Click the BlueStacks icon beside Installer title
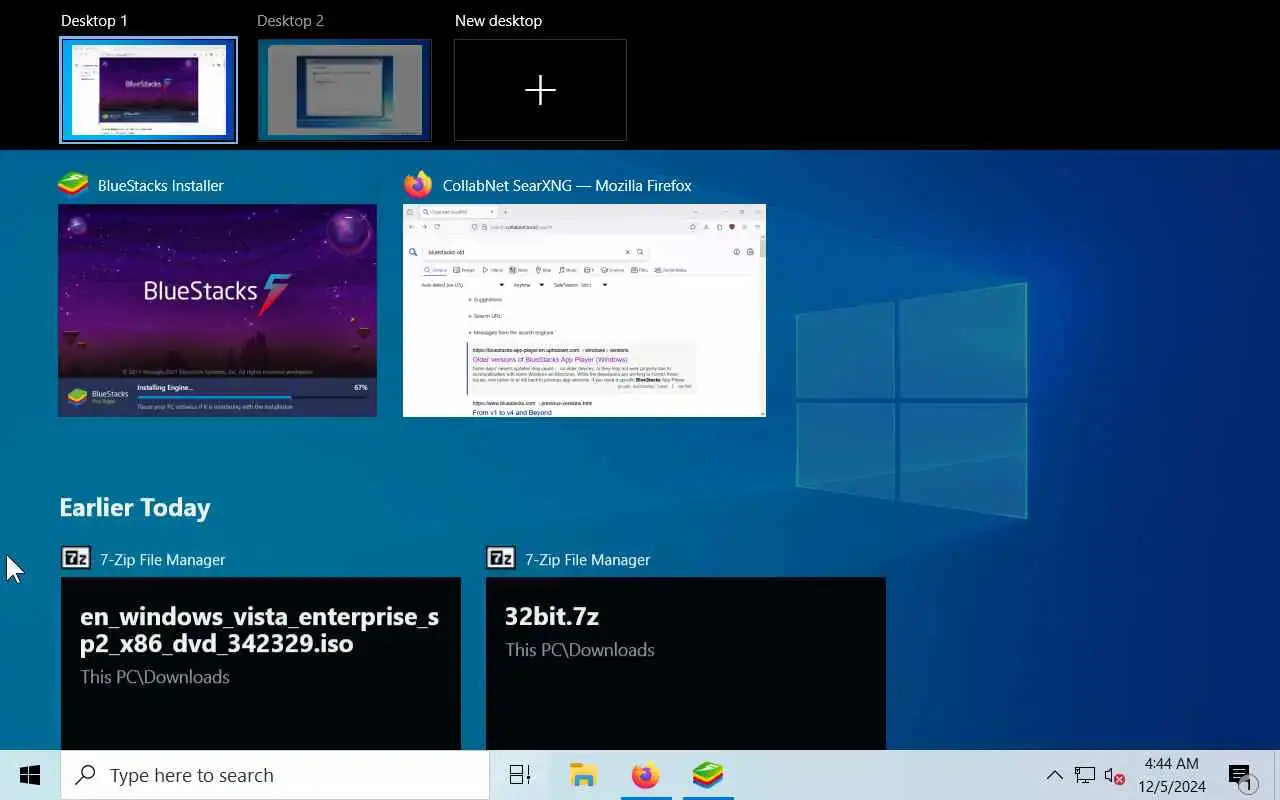 [73, 185]
